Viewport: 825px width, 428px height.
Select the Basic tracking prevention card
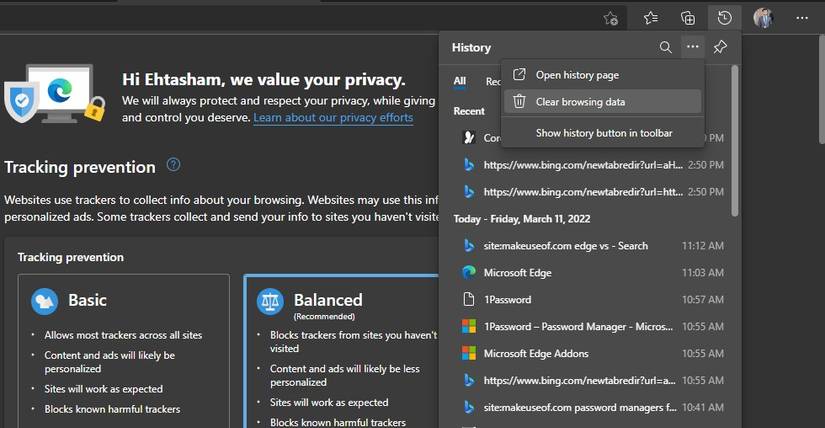tap(123, 350)
